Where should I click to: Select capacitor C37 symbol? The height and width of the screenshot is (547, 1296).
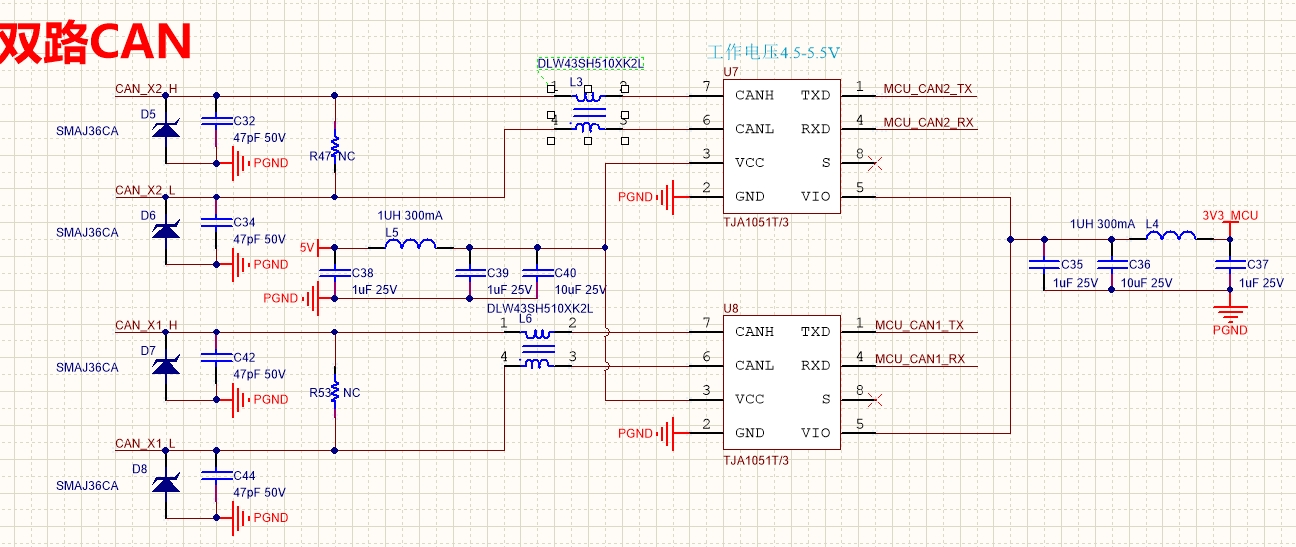coord(1228,264)
